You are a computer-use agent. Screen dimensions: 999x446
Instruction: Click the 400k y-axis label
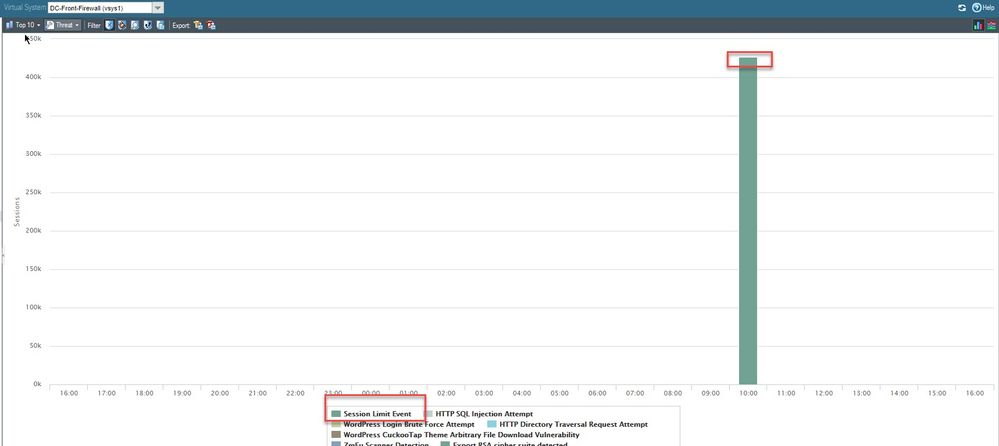pyautogui.click(x=33, y=78)
